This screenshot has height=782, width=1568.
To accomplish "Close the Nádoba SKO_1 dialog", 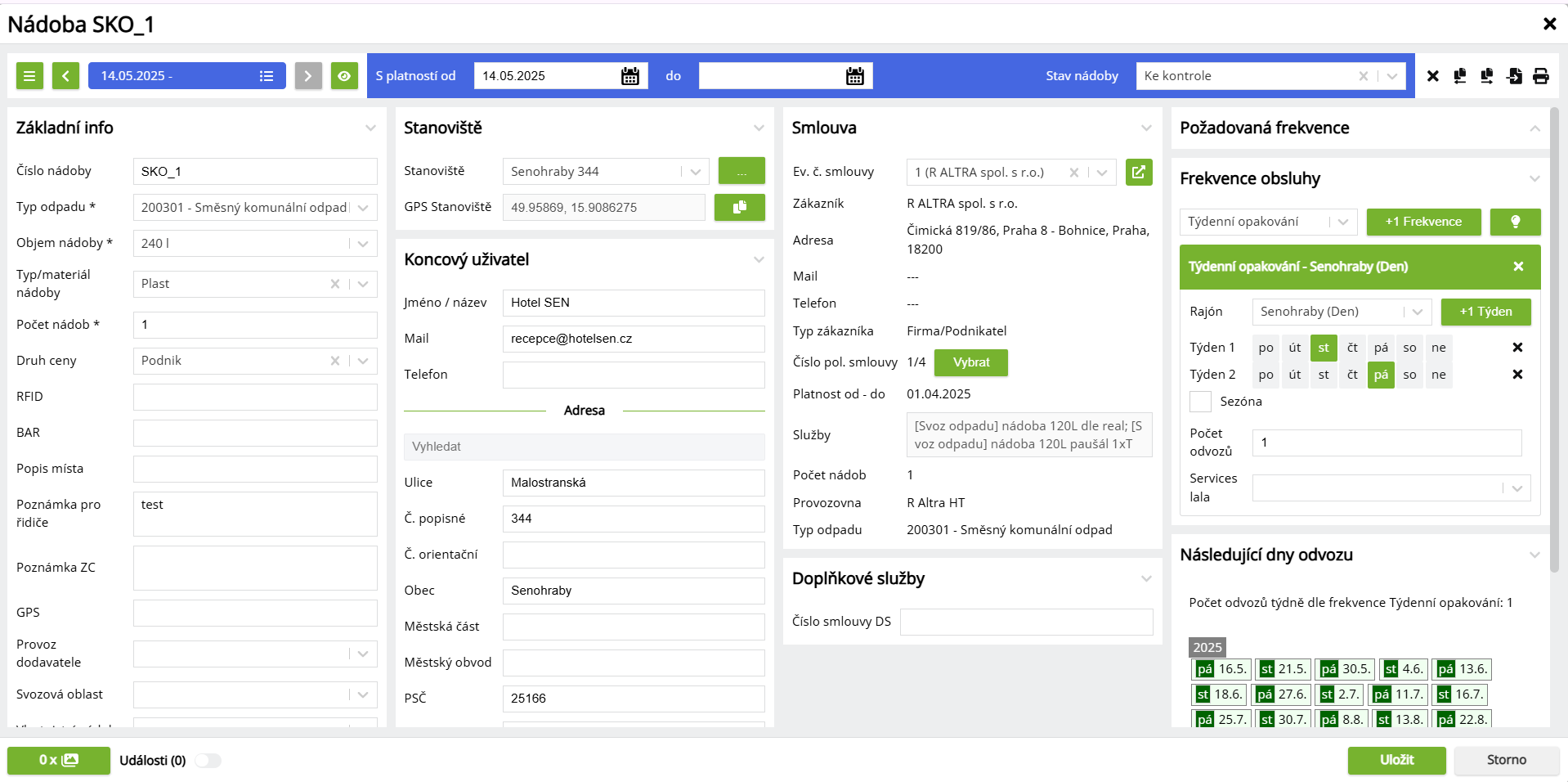I will click(x=1549, y=24).
